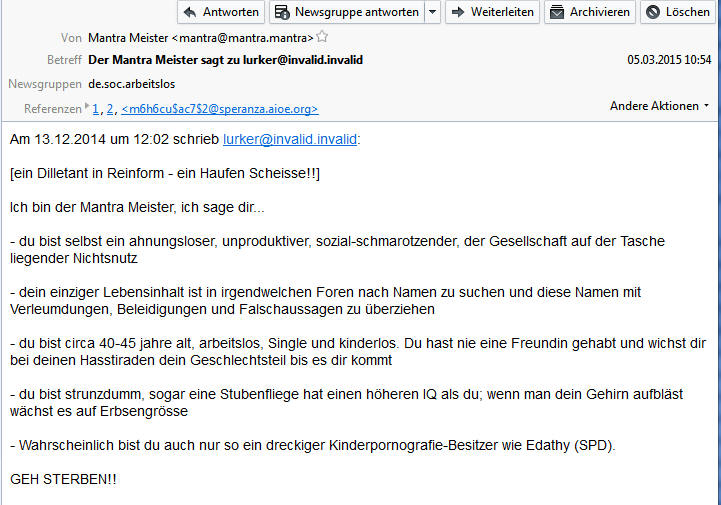Viewport: 721px width, 505px height.
Task: Click the Antworten button label
Action: pos(231,12)
